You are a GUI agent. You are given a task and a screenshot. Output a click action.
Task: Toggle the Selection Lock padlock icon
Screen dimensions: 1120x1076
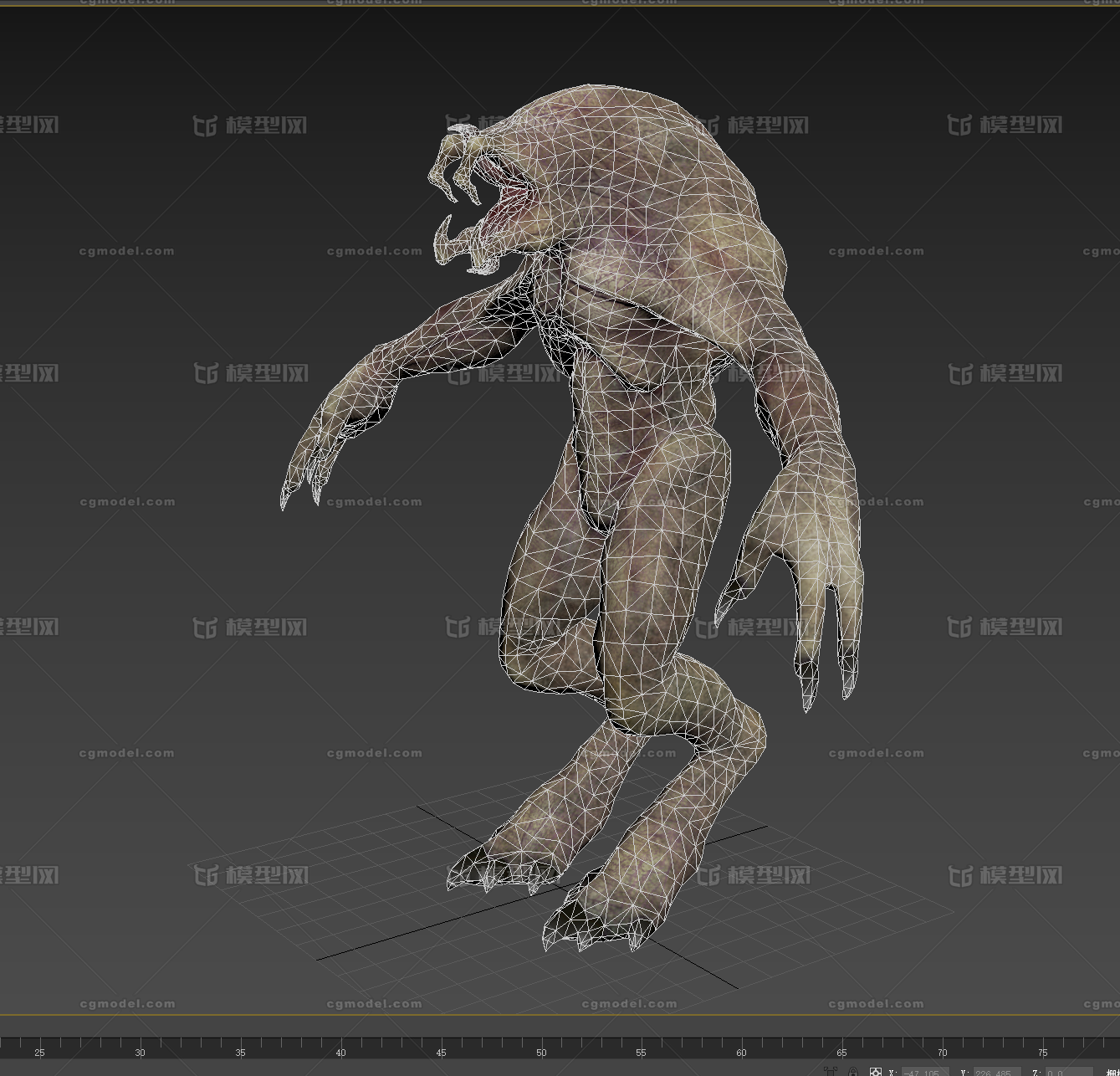(853, 1072)
